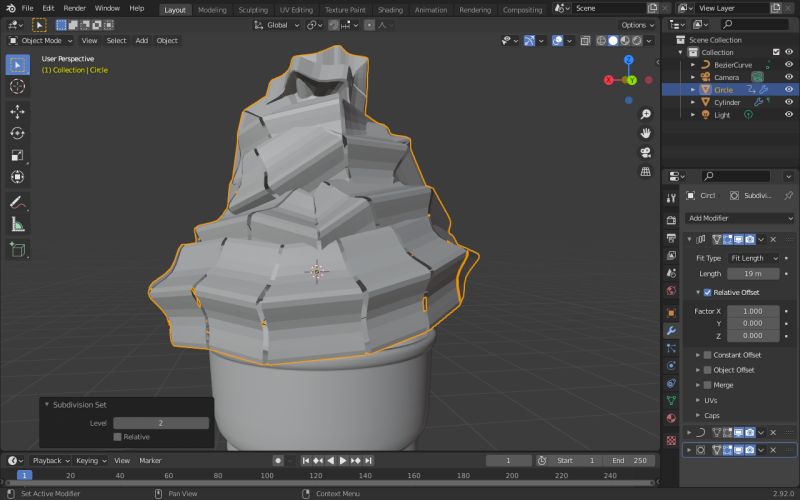Activate the Scale tool

17,155
